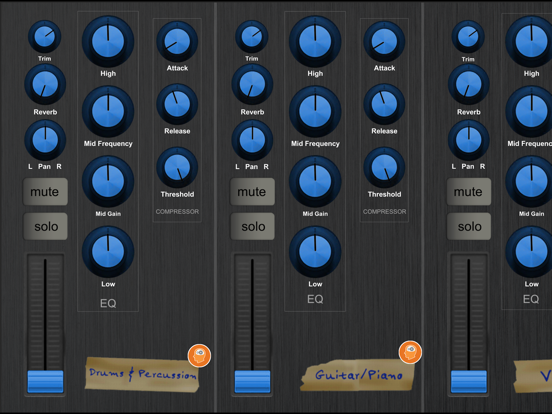Image resolution: width=552 pixels, height=414 pixels.
Task: Click the Mid Gain knob on Guitar/Piano
Action: pos(315,181)
